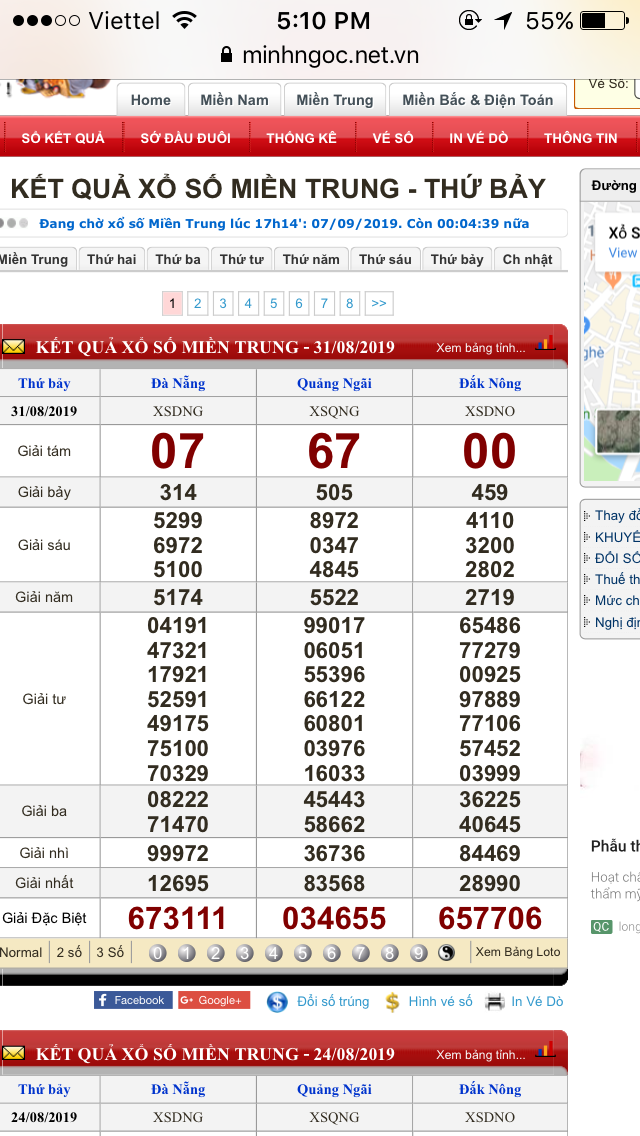Select digit 5 loto filter ball

302,953
